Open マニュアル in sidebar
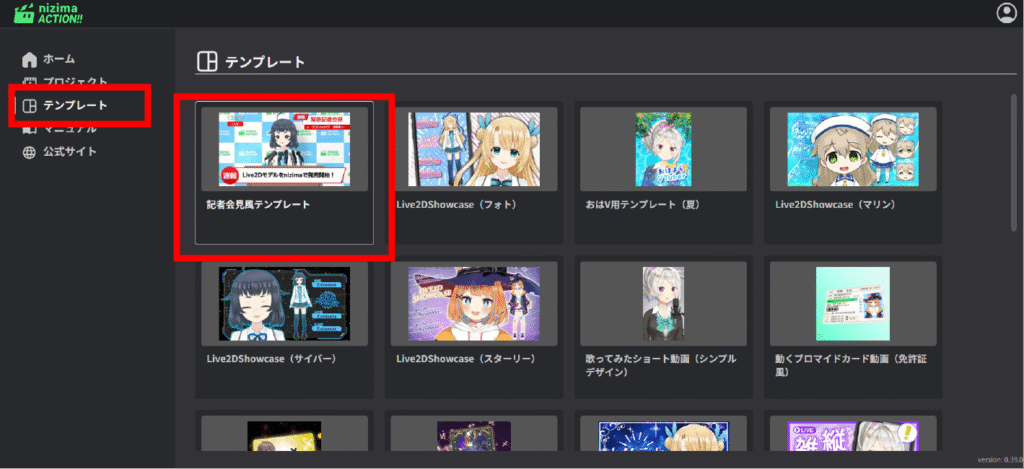Image resolution: width=1024 pixels, height=469 pixels. (x=70, y=129)
